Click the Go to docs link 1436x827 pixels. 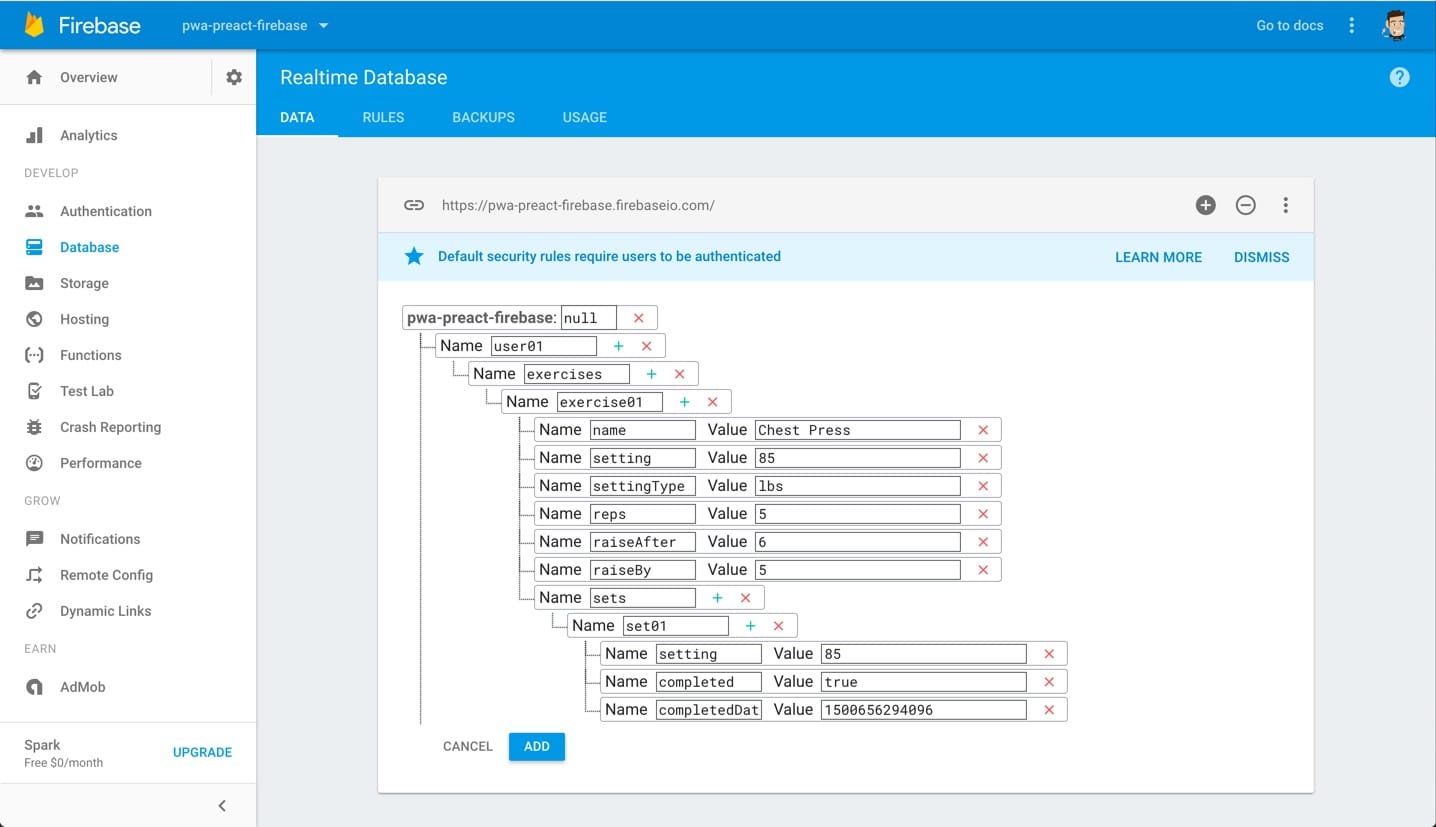(x=1290, y=25)
